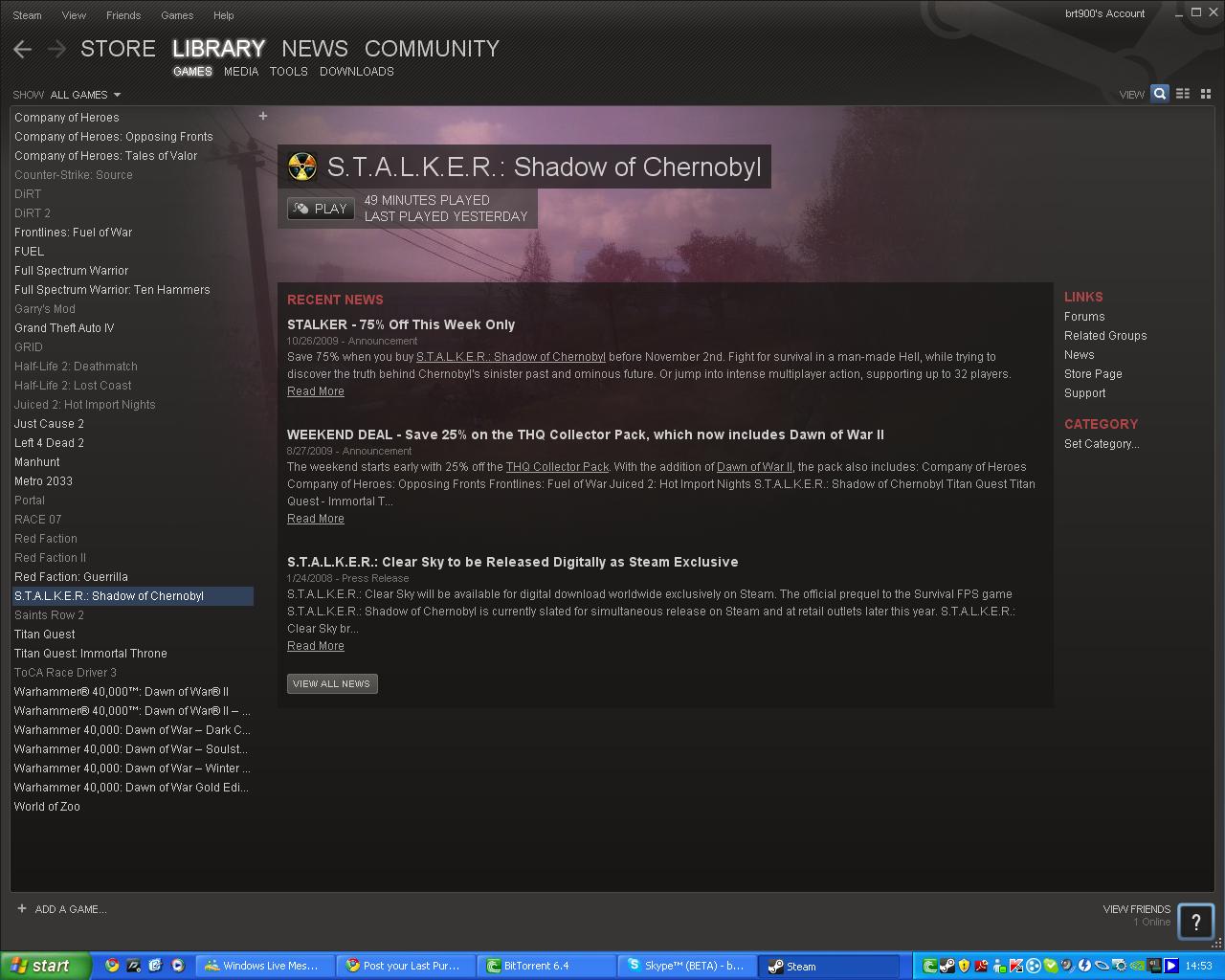Open the Games menu
Image resolution: width=1225 pixels, height=980 pixels.
[x=177, y=15]
